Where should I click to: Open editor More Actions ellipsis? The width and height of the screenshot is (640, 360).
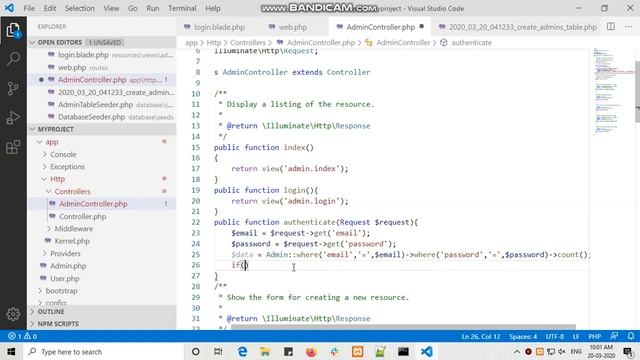[x=628, y=27]
